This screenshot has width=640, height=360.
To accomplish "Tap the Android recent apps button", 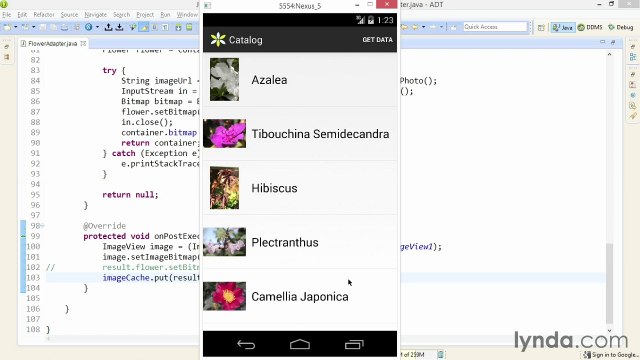I will (354, 344).
